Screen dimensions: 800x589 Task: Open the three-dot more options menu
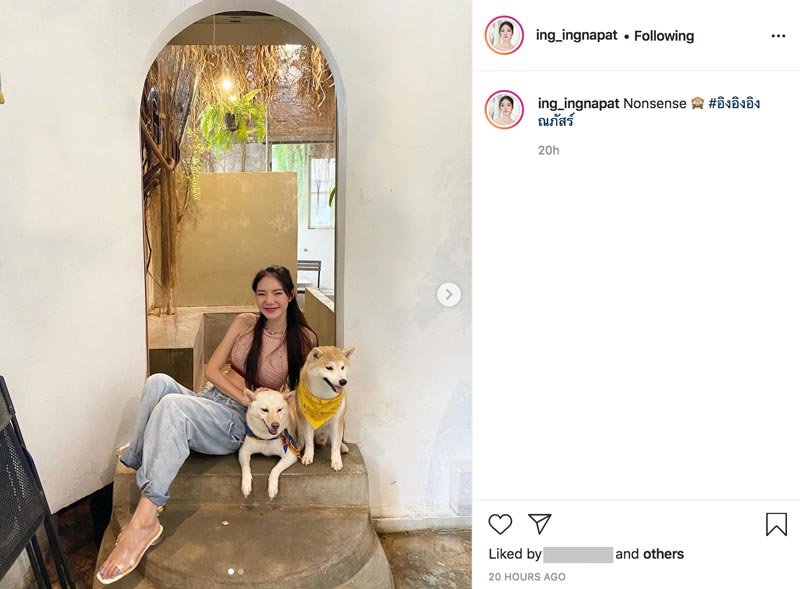click(x=778, y=36)
